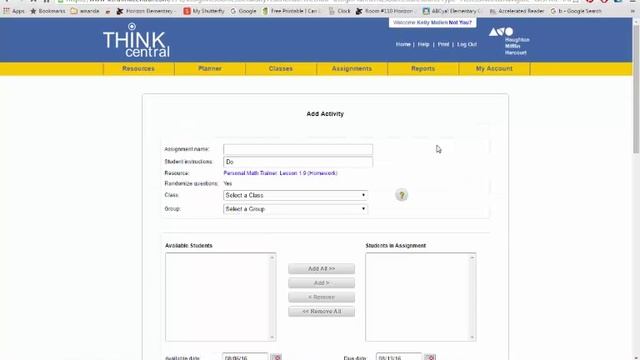Open the Horizon Elementary bookmark

[146, 11]
